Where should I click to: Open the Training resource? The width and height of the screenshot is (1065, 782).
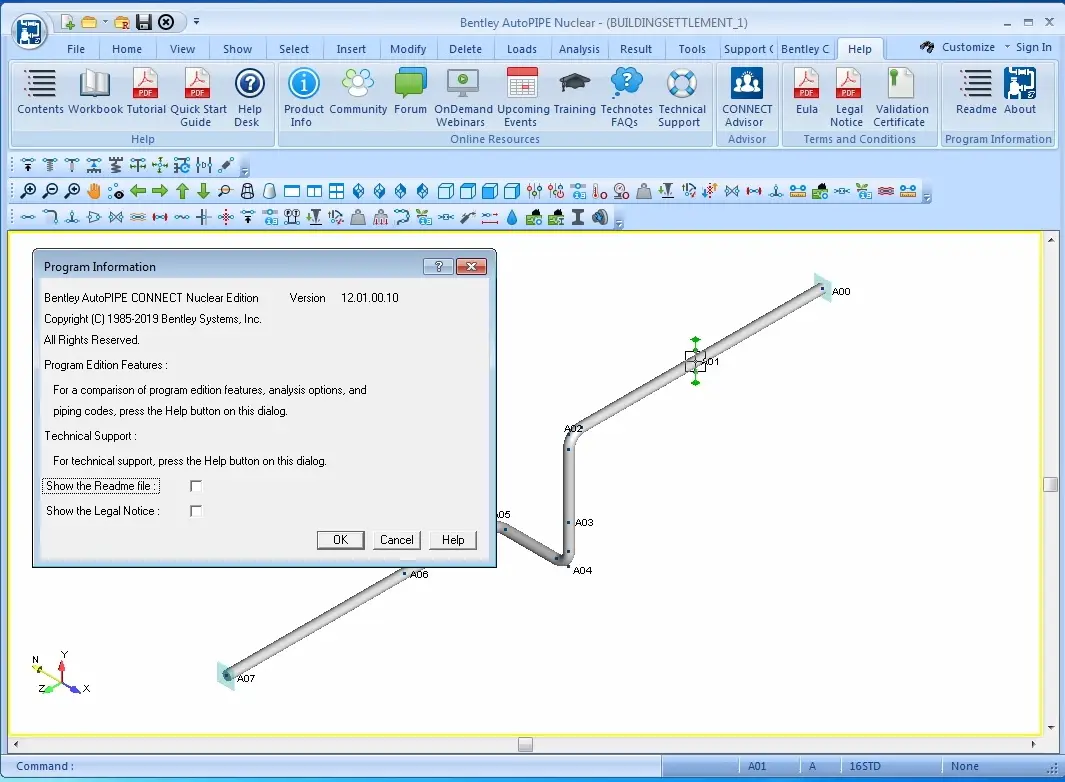click(574, 92)
